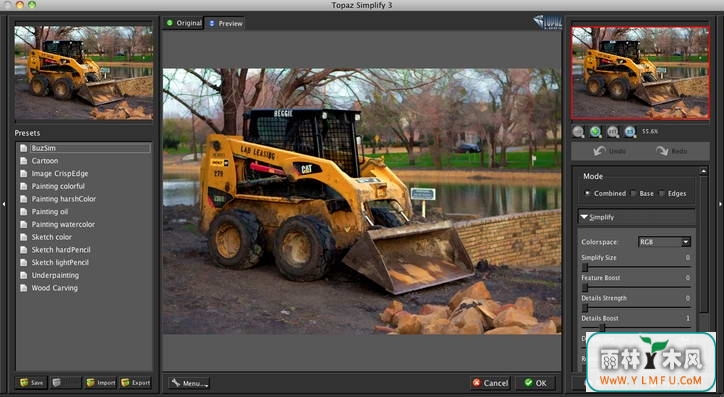The image size is (724, 397).
Task: Click the green zoom icon
Action: click(595, 132)
